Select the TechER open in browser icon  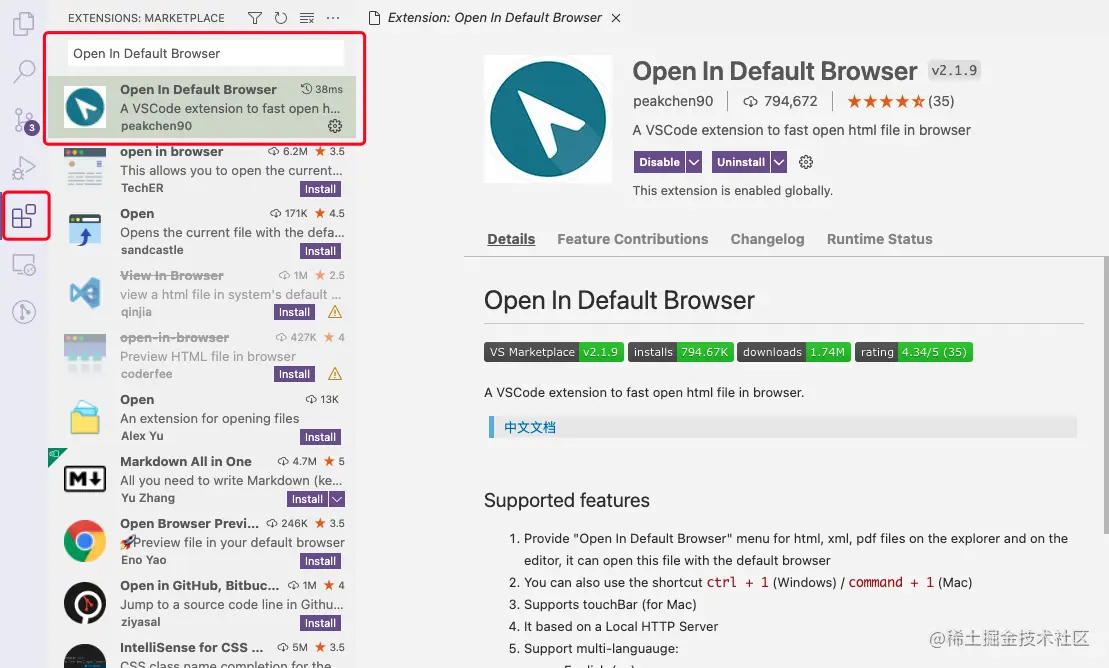(x=85, y=167)
